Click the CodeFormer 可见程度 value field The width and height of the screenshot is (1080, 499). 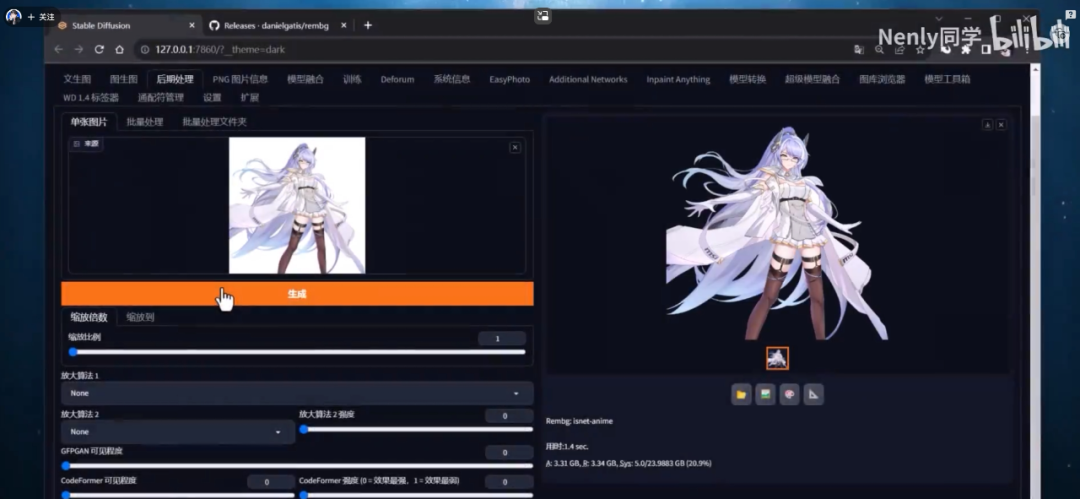271,482
